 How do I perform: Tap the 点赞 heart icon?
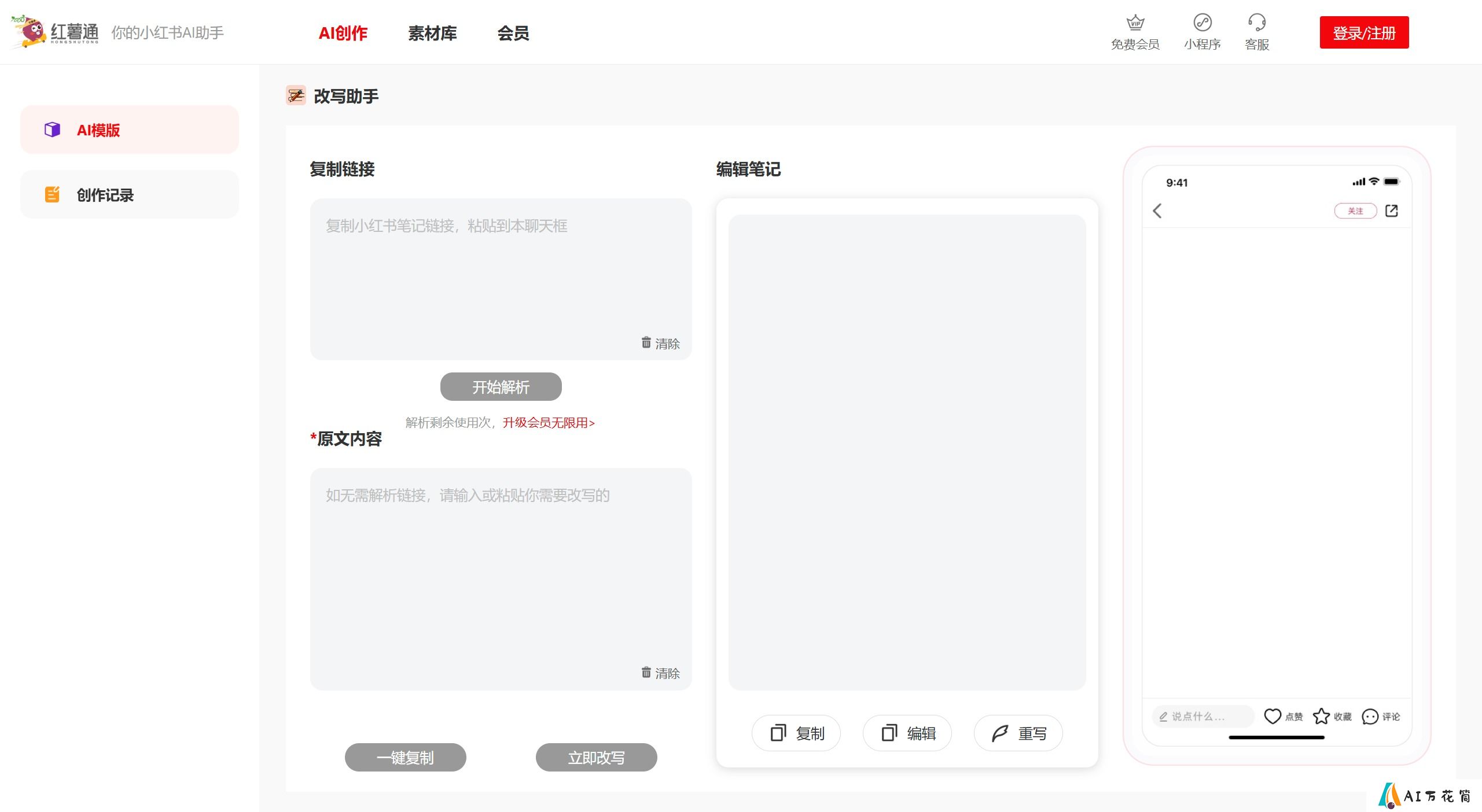pyautogui.click(x=1272, y=716)
